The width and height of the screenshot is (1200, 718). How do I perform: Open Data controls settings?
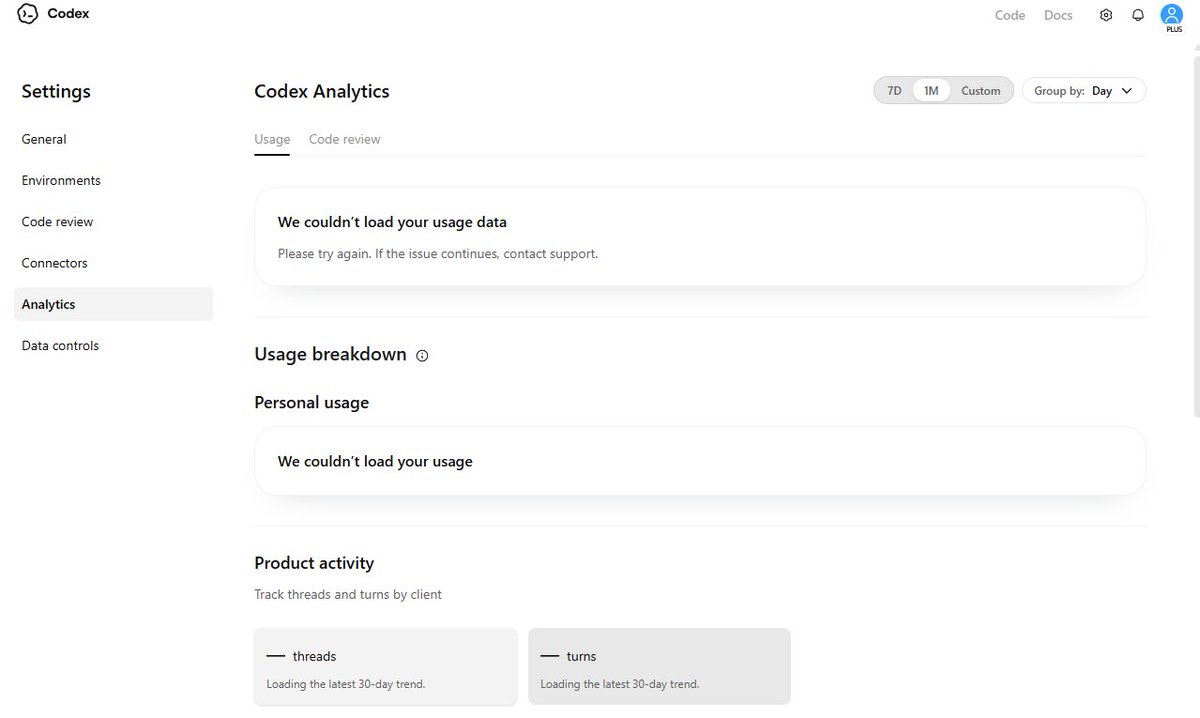coord(113,345)
